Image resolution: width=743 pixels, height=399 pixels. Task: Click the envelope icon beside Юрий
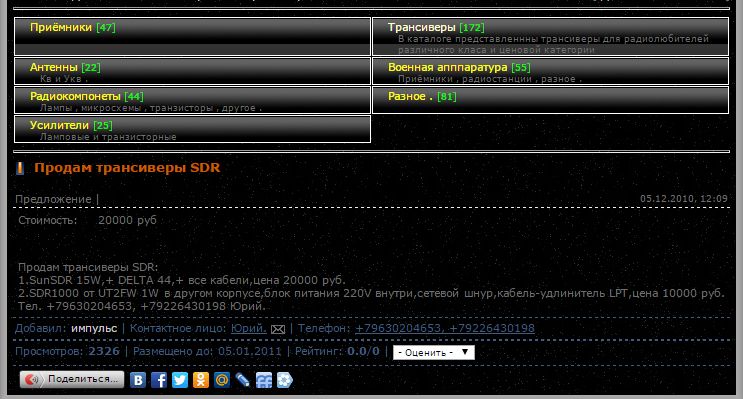point(278,329)
